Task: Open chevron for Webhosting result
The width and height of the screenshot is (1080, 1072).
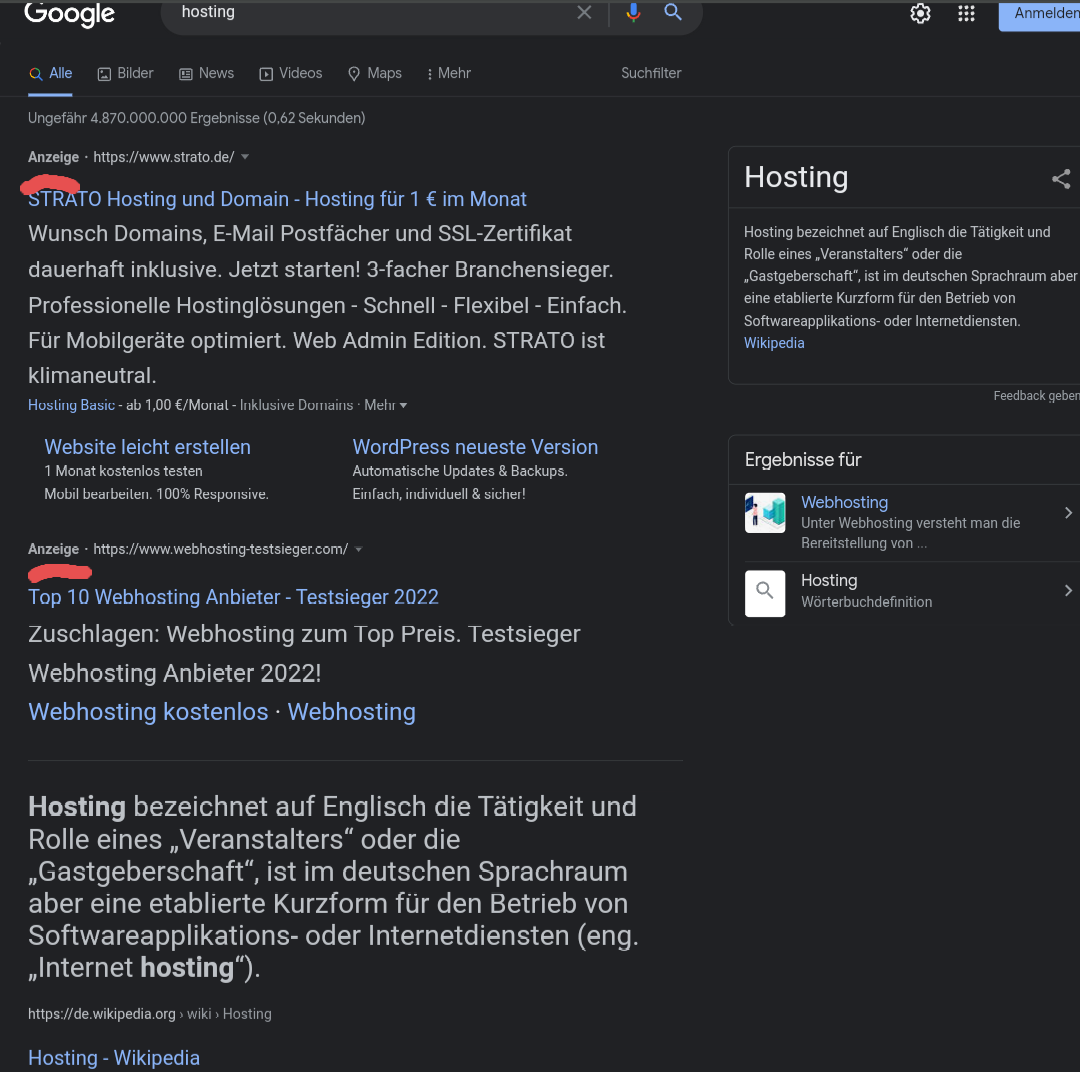Action: pos(1068,513)
